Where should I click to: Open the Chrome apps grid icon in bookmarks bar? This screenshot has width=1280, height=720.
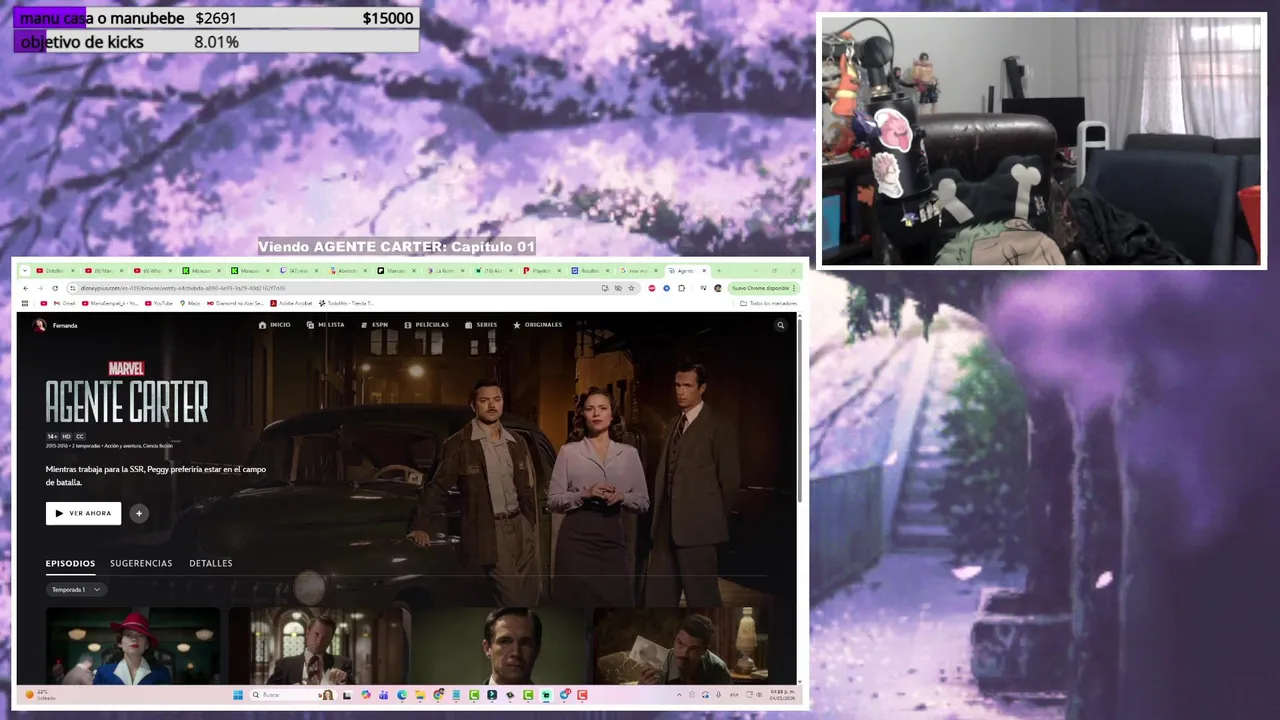tap(25, 303)
